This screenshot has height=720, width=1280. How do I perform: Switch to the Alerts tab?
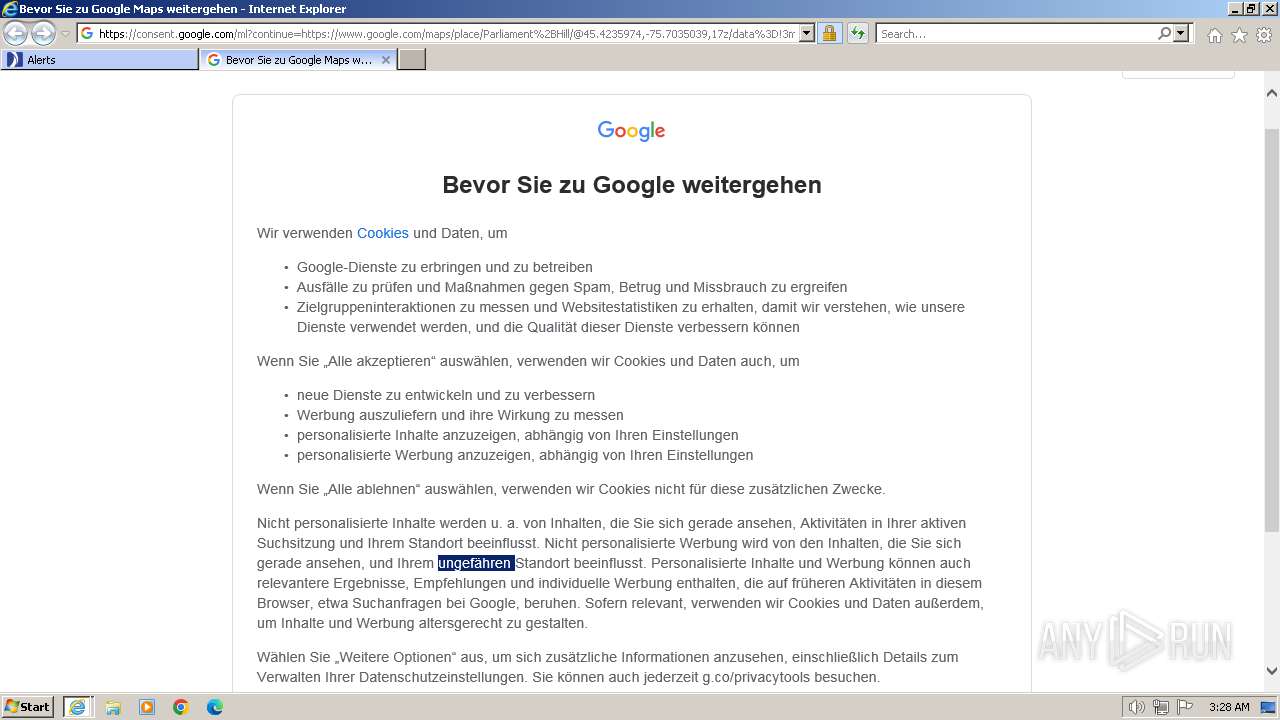click(100, 60)
